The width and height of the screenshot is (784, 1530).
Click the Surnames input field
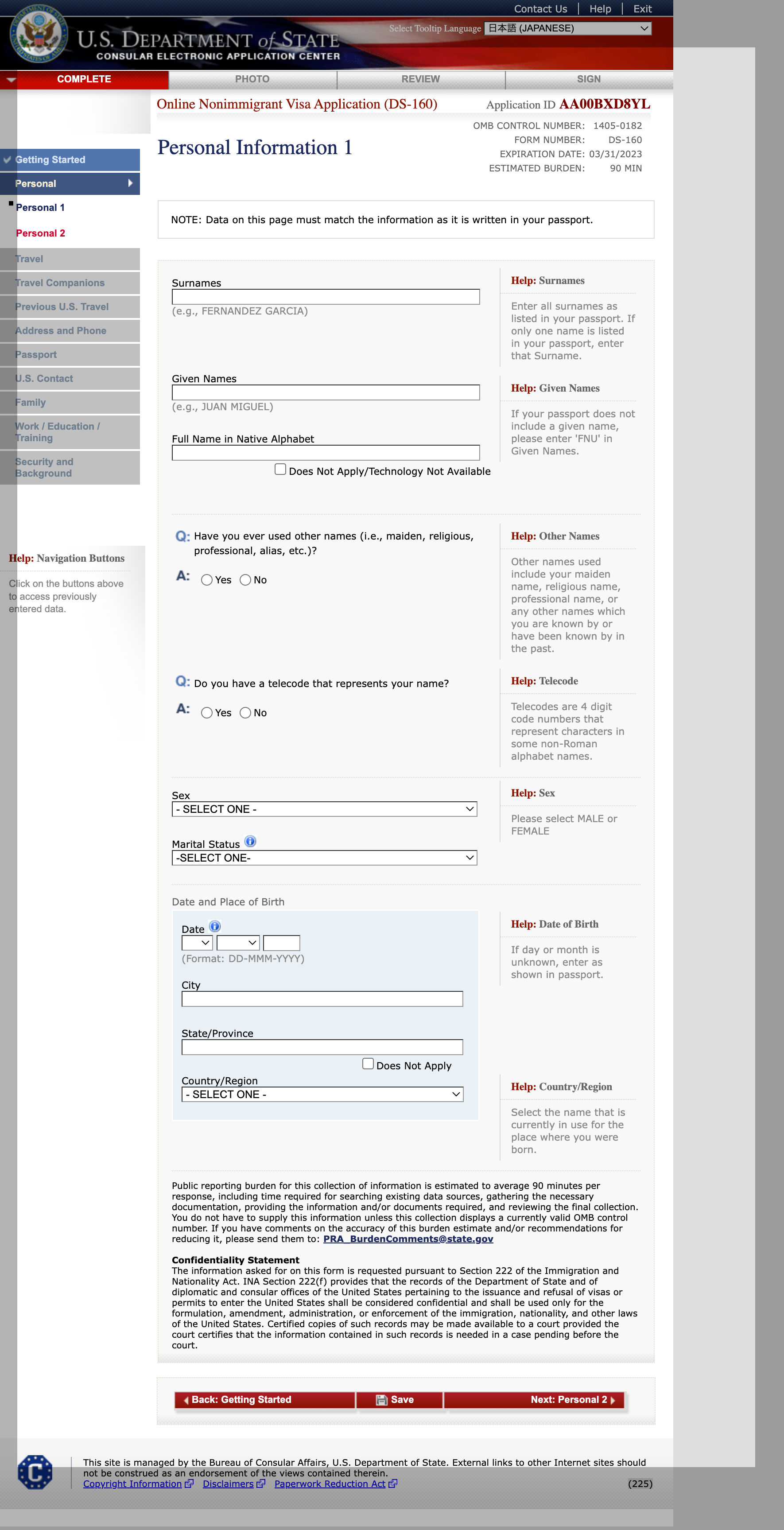tap(326, 297)
